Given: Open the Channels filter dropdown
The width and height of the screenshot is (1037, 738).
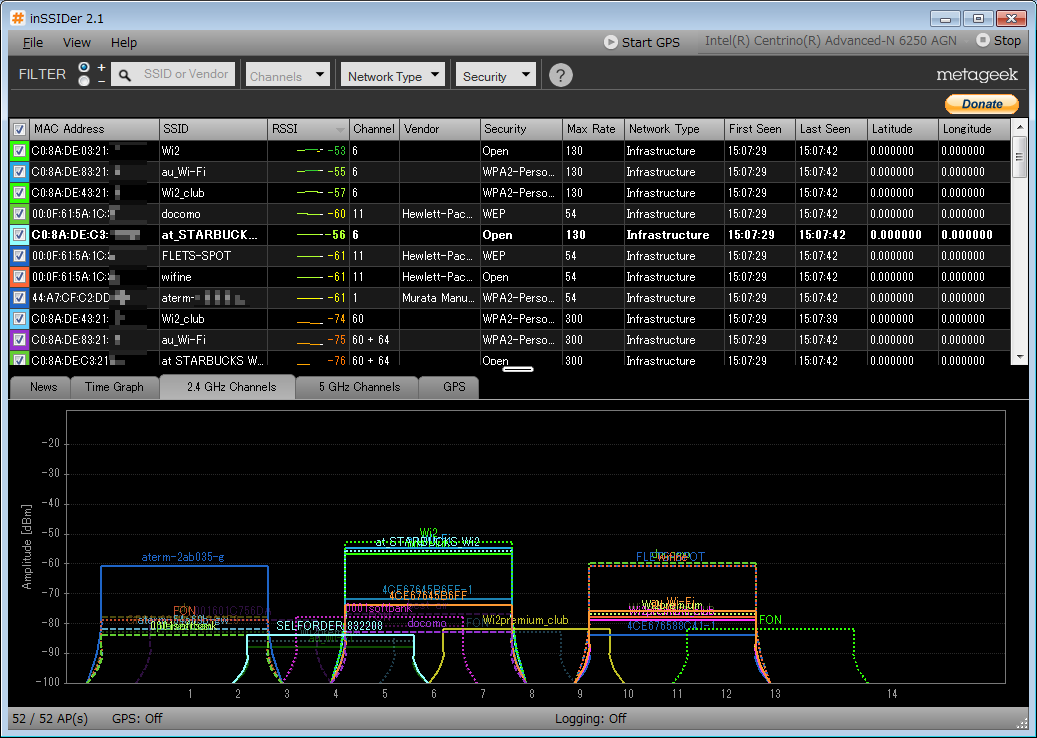Looking at the screenshot, I should coord(287,75).
